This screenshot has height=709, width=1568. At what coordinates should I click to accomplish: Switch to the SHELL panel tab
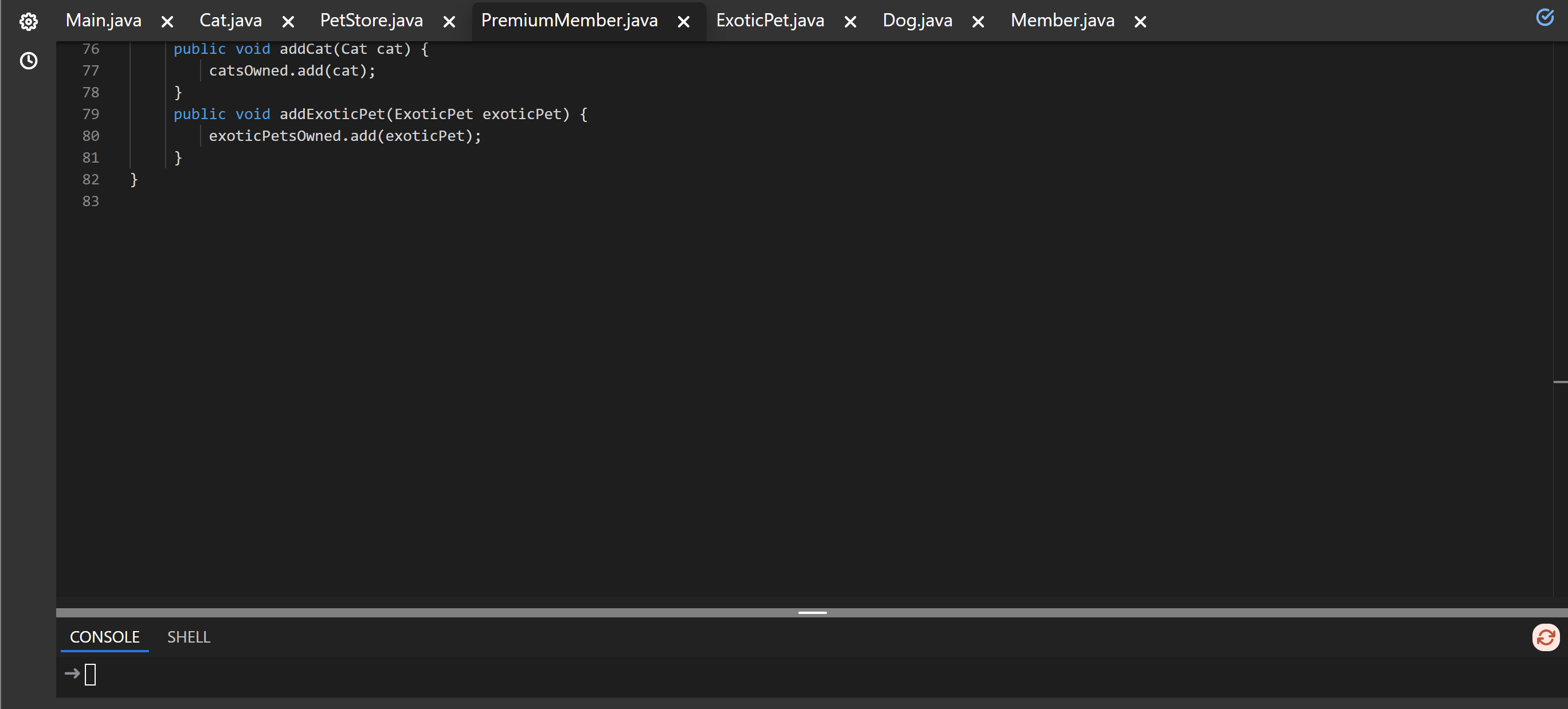(189, 637)
